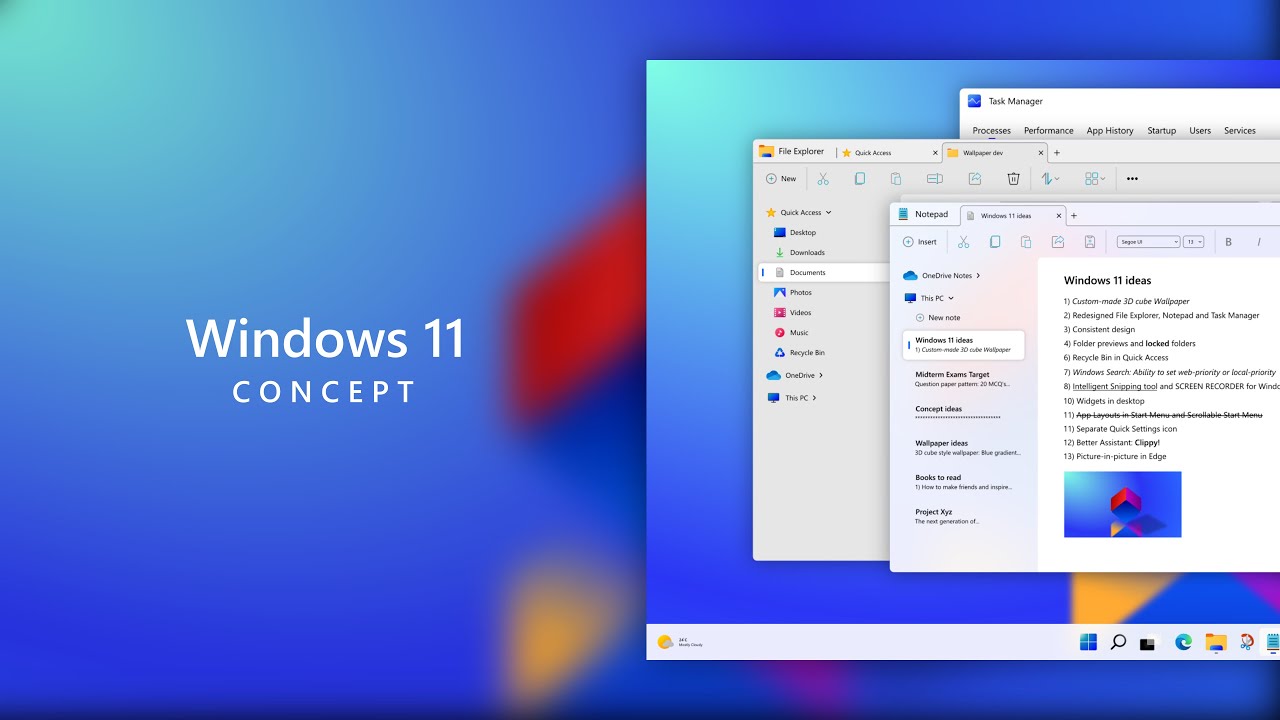Add new tab in Notepad

pos(1074,215)
